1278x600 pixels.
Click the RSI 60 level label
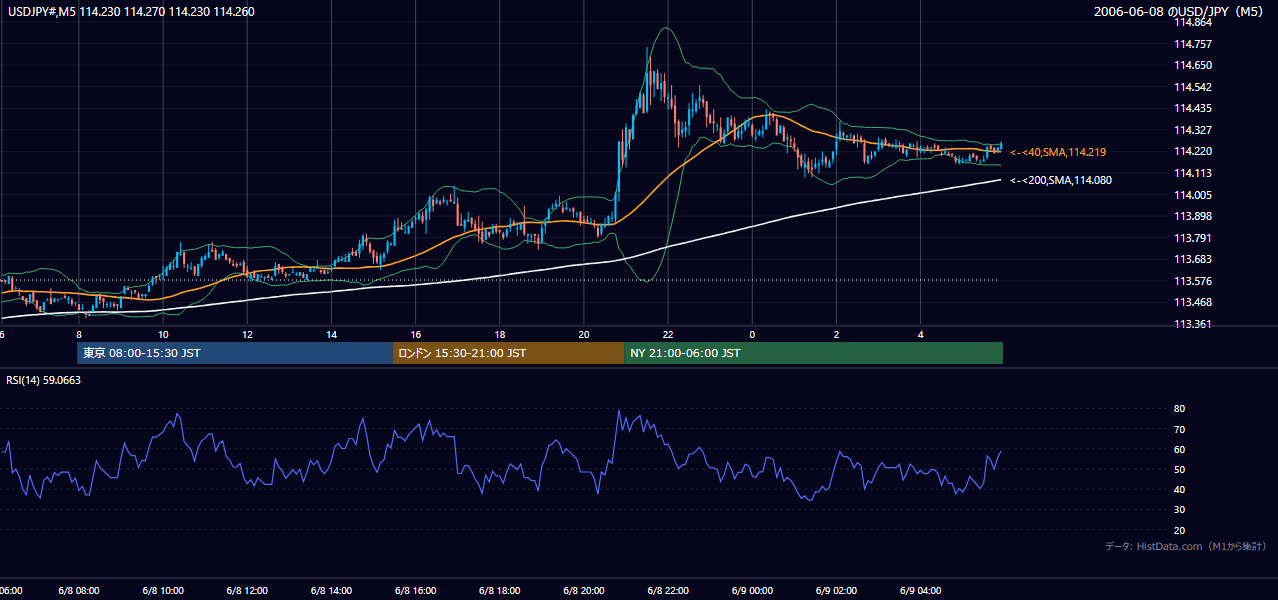pos(1179,449)
